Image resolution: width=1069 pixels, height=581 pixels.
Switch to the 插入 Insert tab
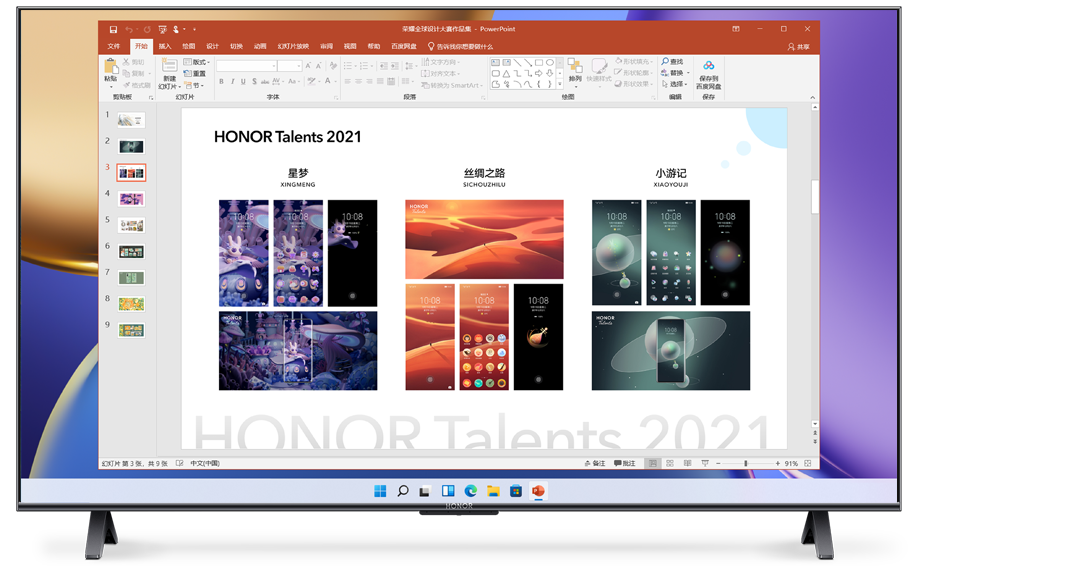[165, 46]
